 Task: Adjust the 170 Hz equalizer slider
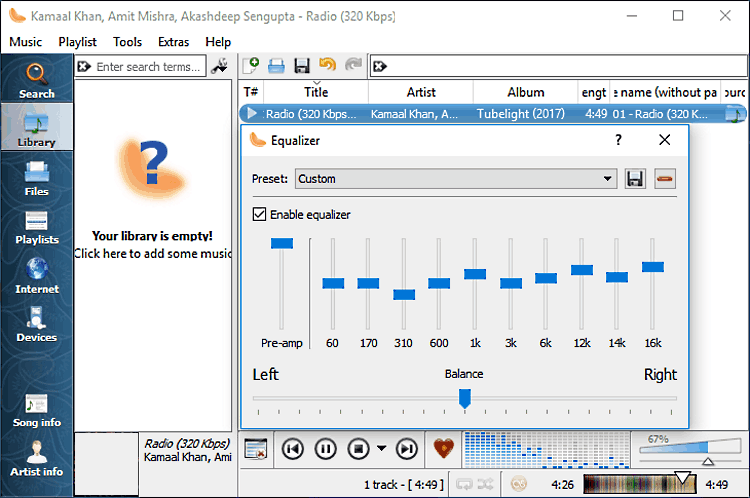click(x=368, y=283)
